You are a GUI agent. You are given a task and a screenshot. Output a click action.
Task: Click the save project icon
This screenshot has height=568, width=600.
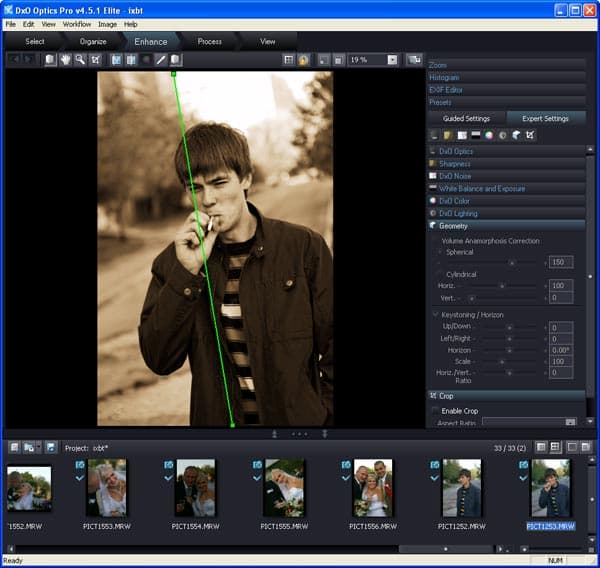50,447
